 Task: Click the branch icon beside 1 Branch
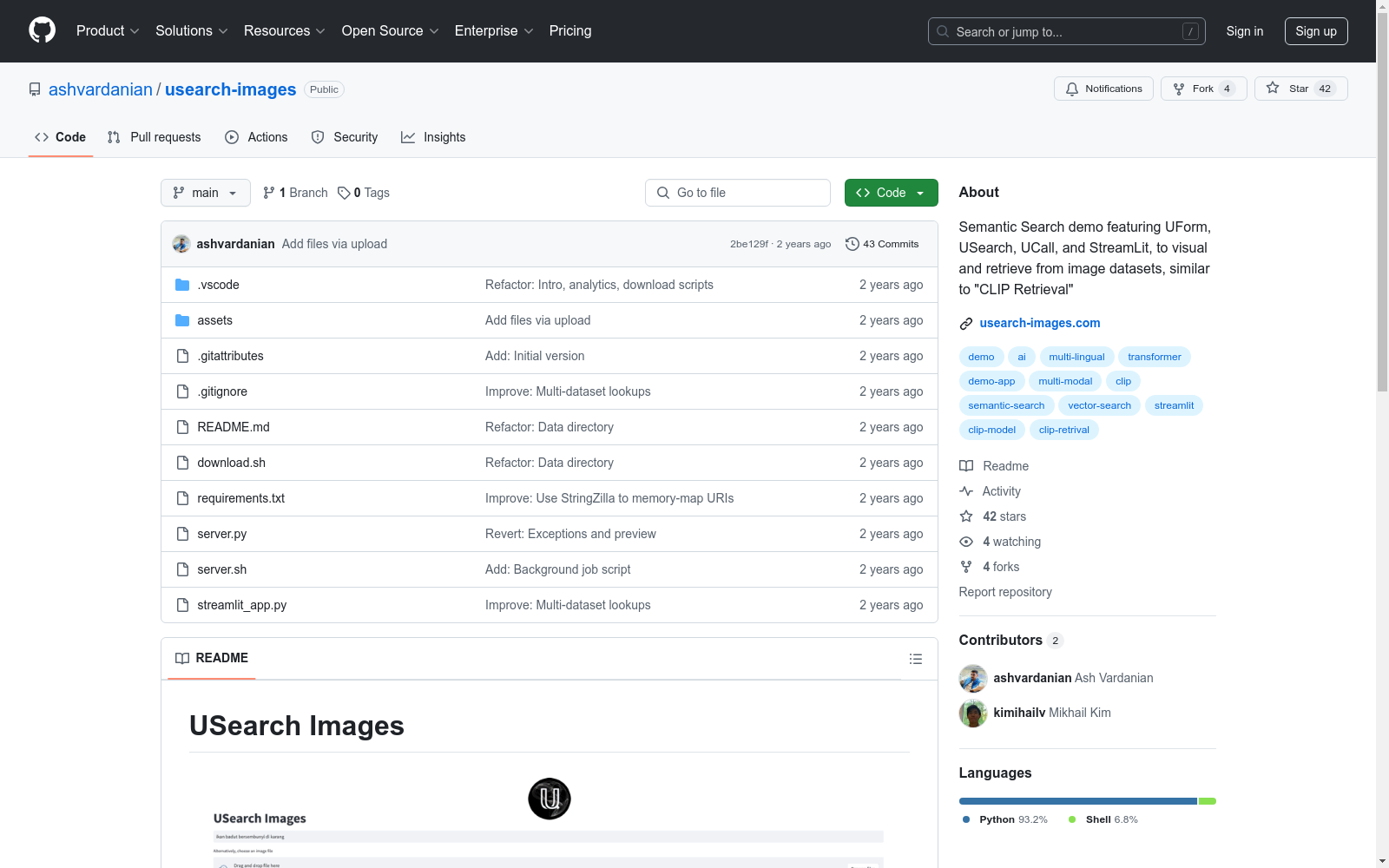coord(269,193)
